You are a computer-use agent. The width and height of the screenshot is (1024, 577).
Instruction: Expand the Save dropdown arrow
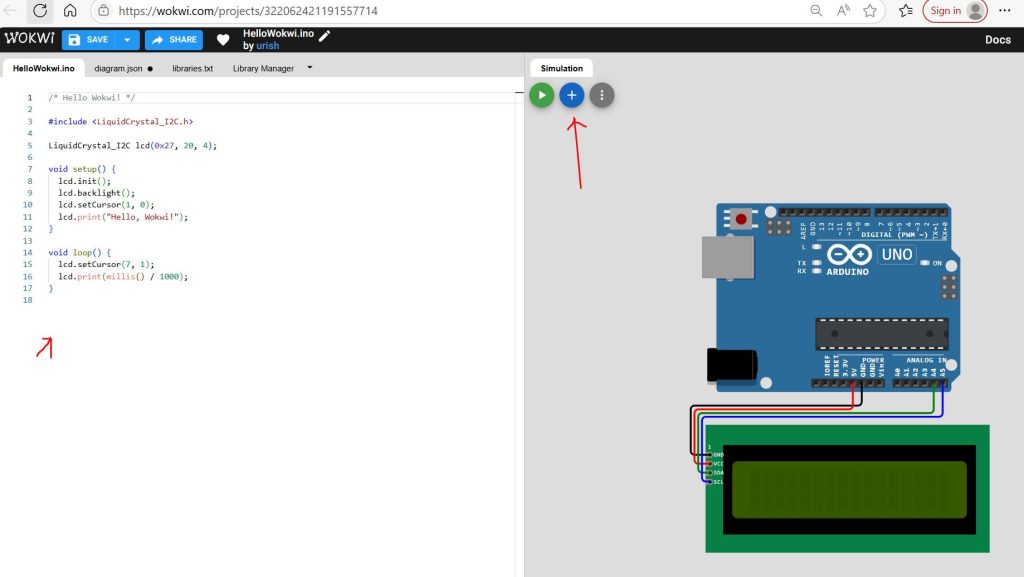click(127, 40)
